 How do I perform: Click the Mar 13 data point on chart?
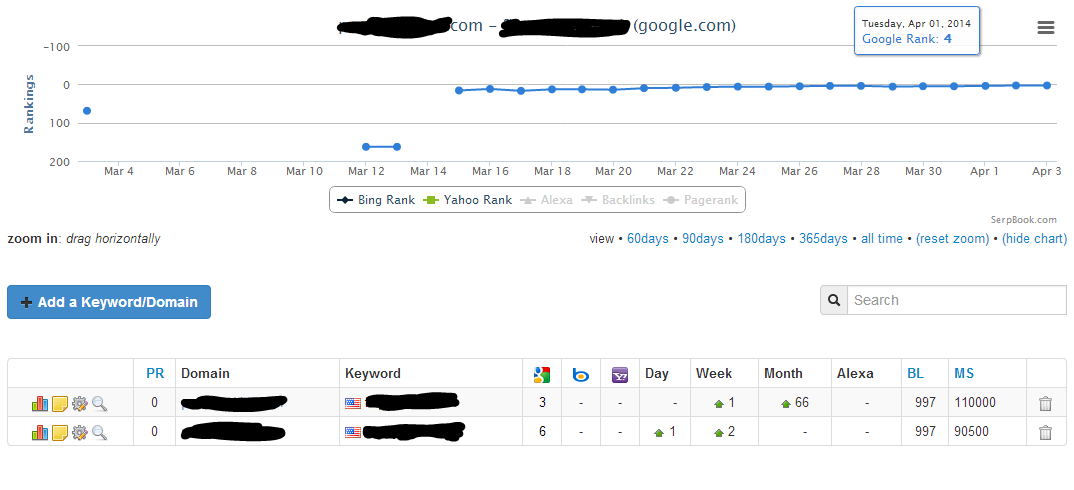(x=397, y=147)
